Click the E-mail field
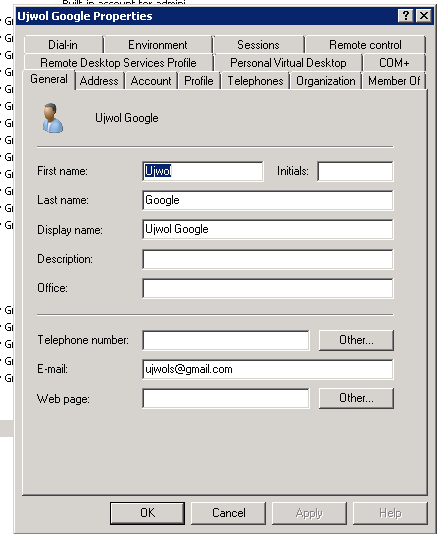 [x=268, y=370]
